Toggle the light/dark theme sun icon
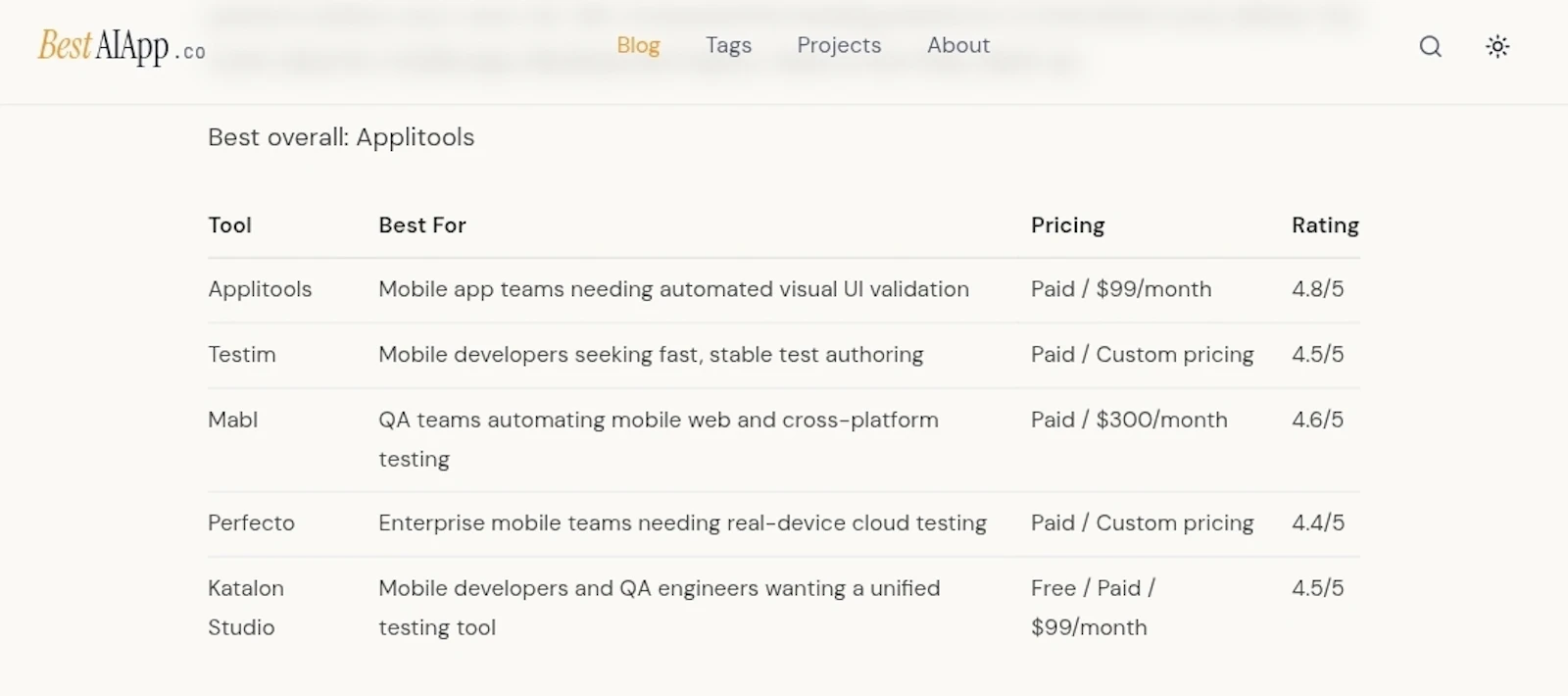 [1497, 46]
